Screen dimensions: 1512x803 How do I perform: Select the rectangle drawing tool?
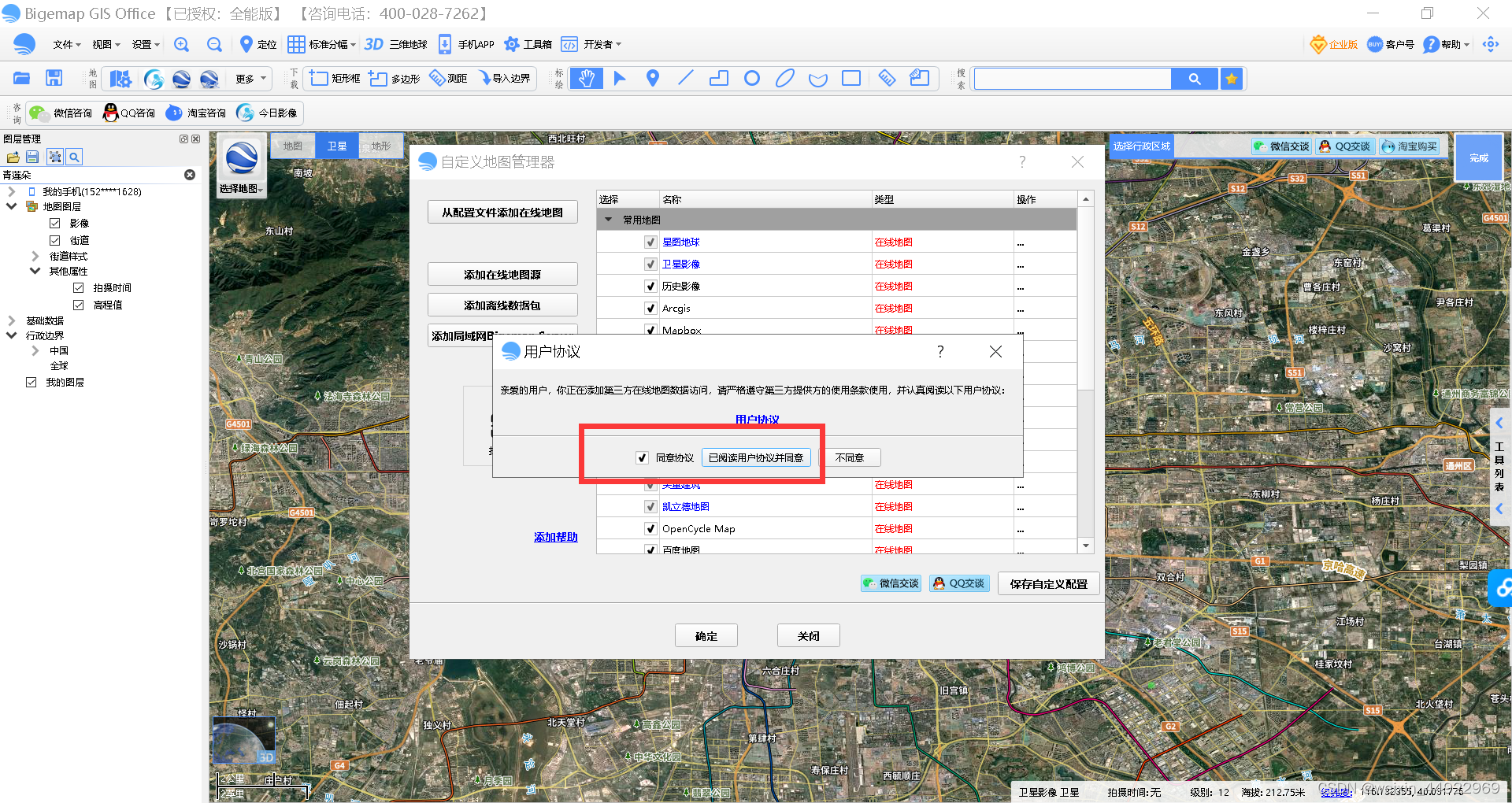pyautogui.click(x=851, y=78)
